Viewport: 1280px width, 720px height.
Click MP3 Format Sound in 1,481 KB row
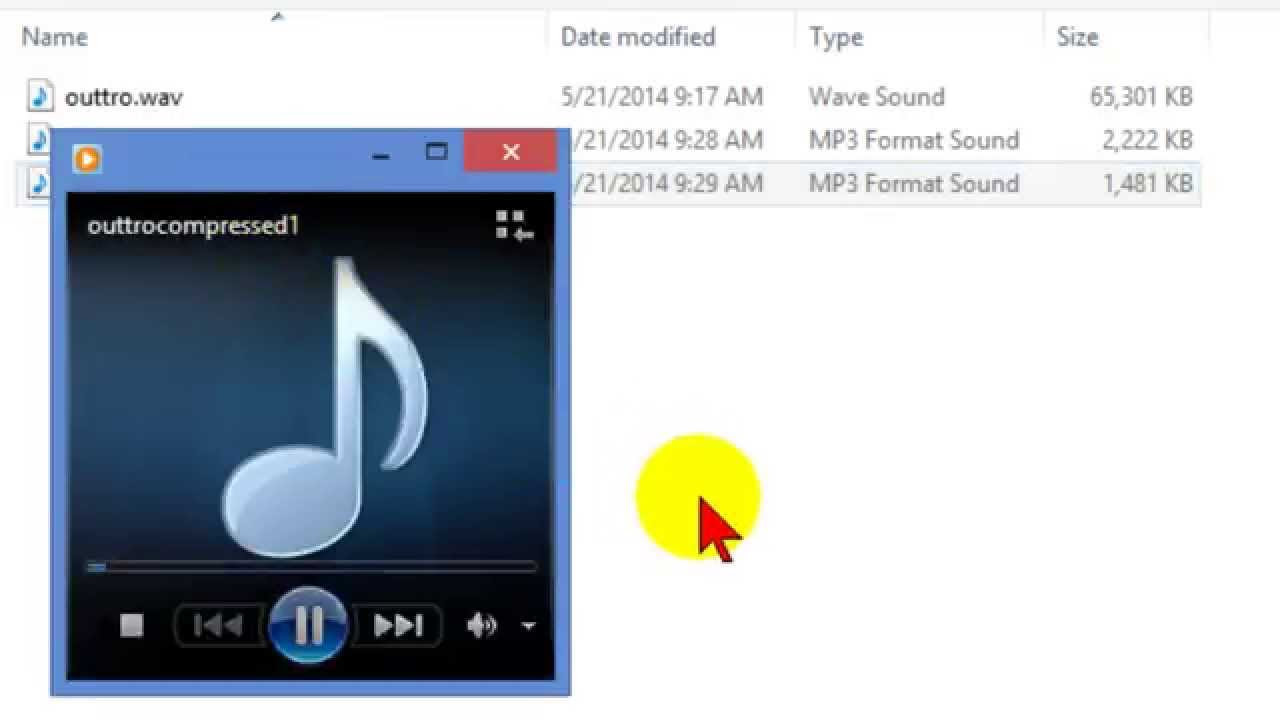[914, 184]
